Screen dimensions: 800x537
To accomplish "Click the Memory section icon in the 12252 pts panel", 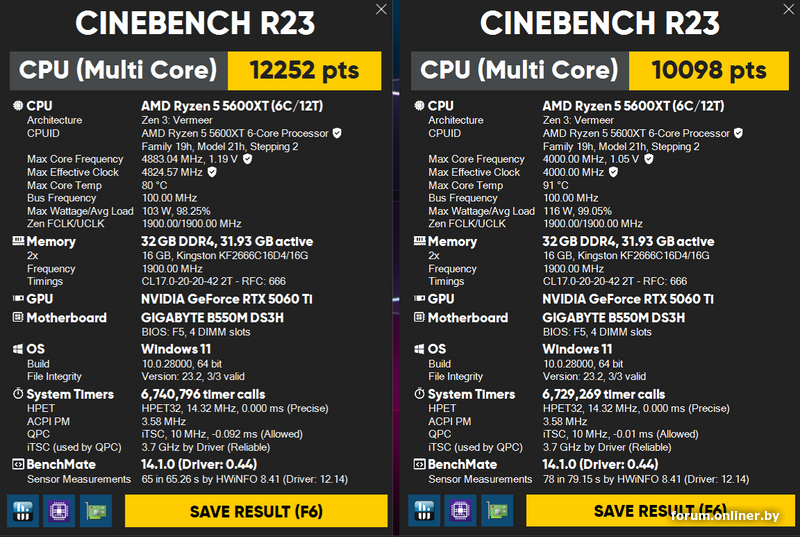I will 17,241.
